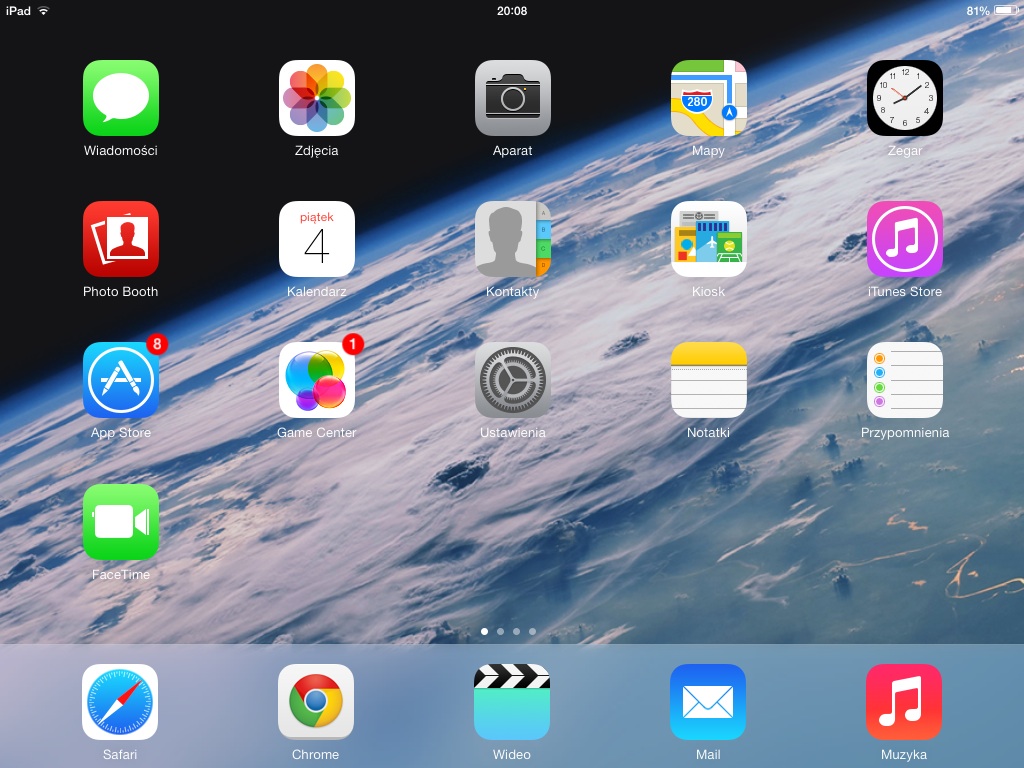This screenshot has width=1024, height=768.
Task: Tap the 20:08 time in status bar
Action: pyautogui.click(x=512, y=11)
